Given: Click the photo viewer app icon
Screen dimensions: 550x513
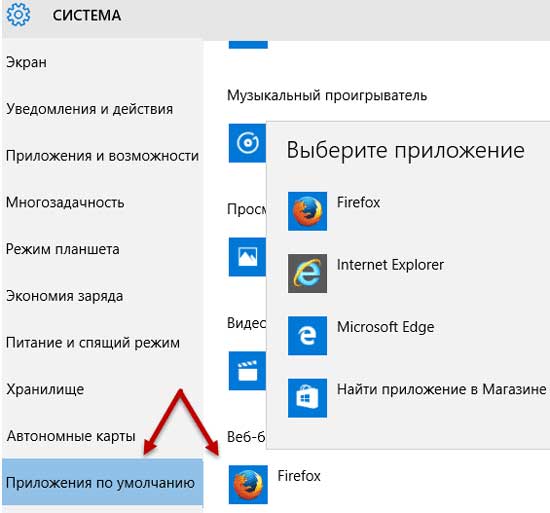Looking at the screenshot, I should click(x=247, y=257).
